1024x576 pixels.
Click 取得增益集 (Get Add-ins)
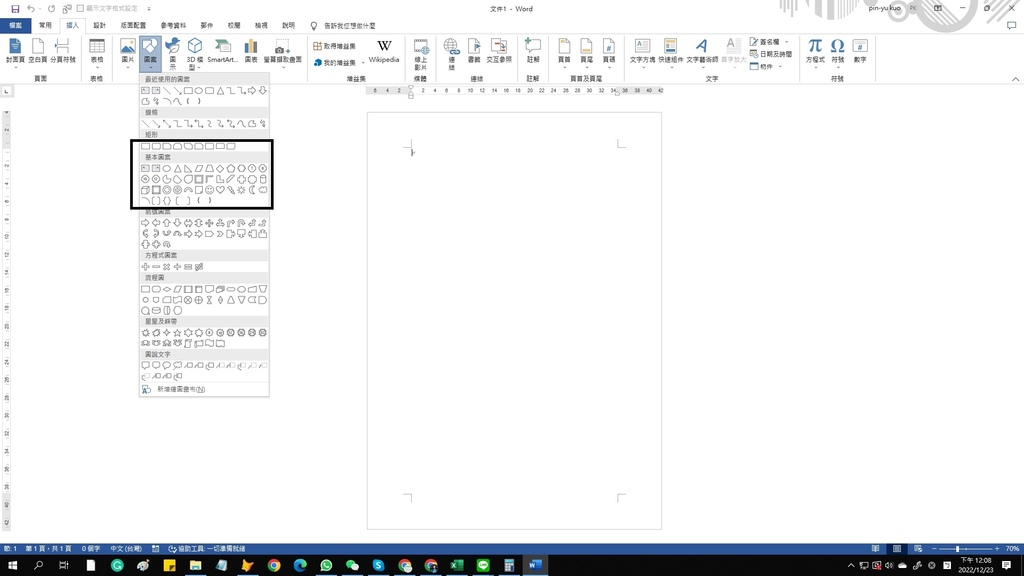[x=334, y=46]
